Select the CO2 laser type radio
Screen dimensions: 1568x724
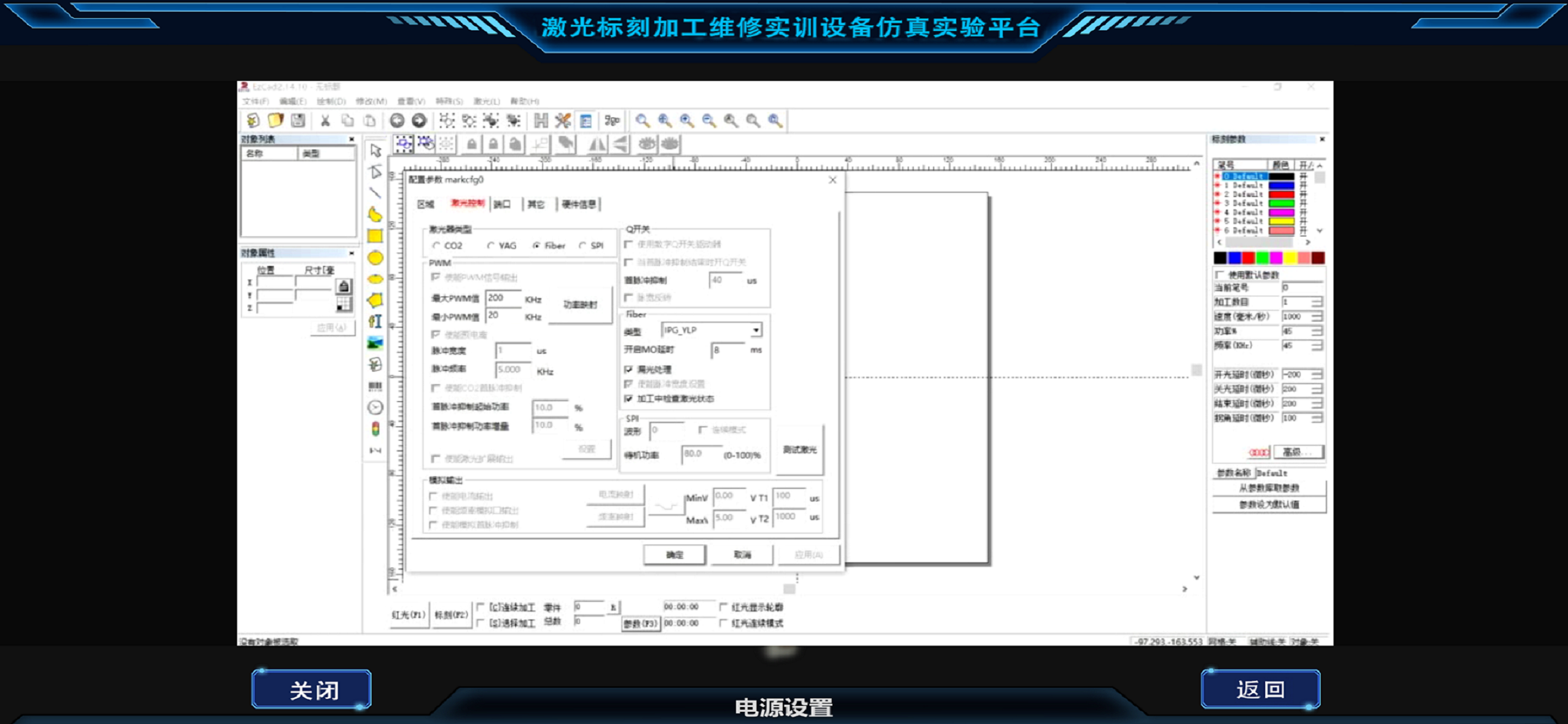(436, 246)
